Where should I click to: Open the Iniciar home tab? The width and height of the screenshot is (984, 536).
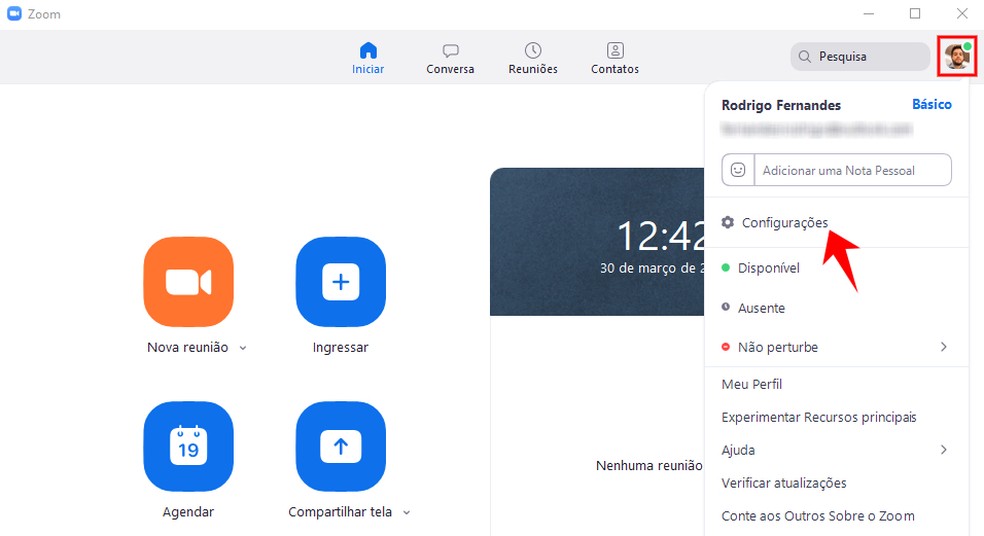coord(368,58)
